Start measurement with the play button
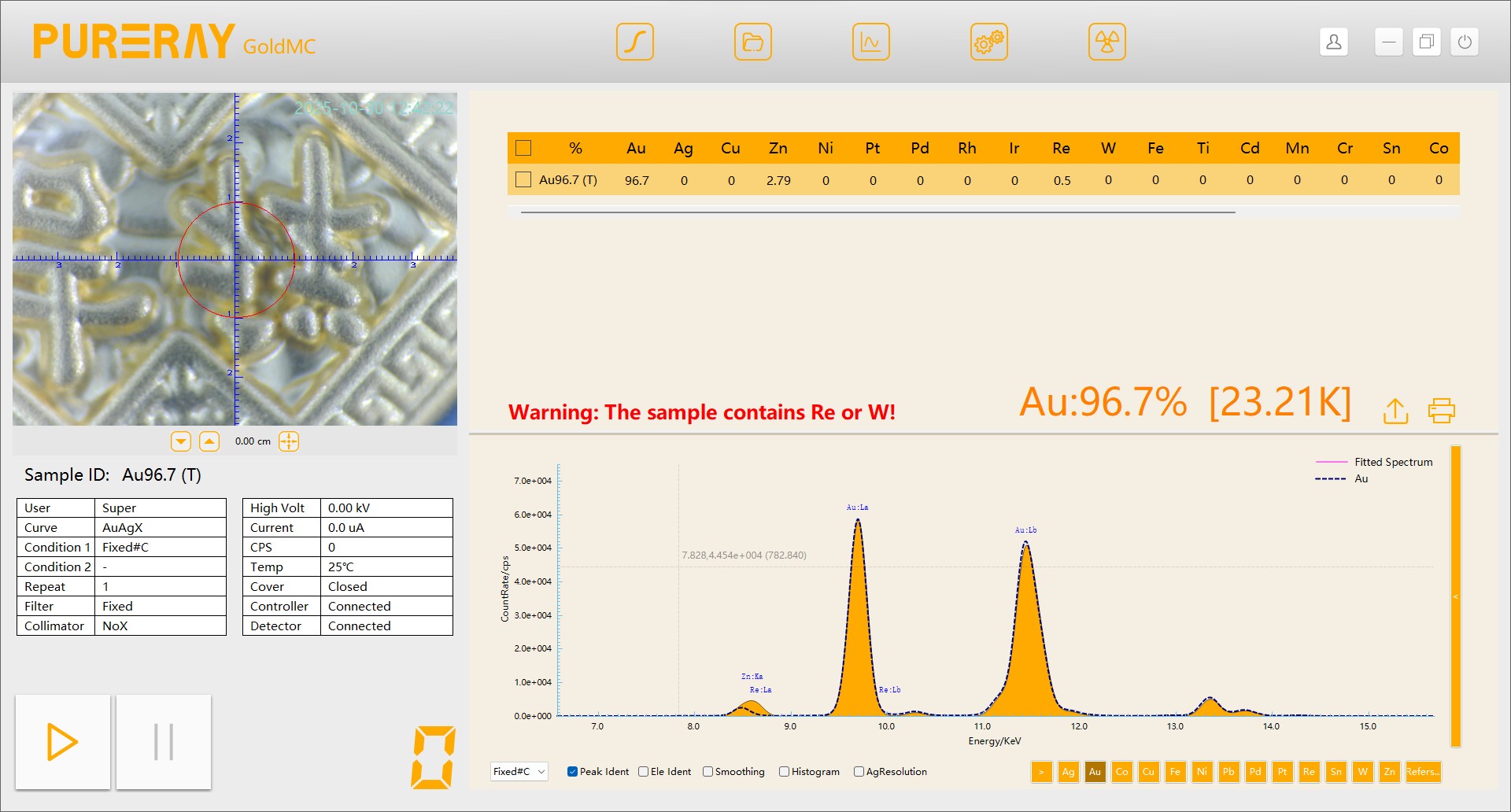 tap(63, 741)
